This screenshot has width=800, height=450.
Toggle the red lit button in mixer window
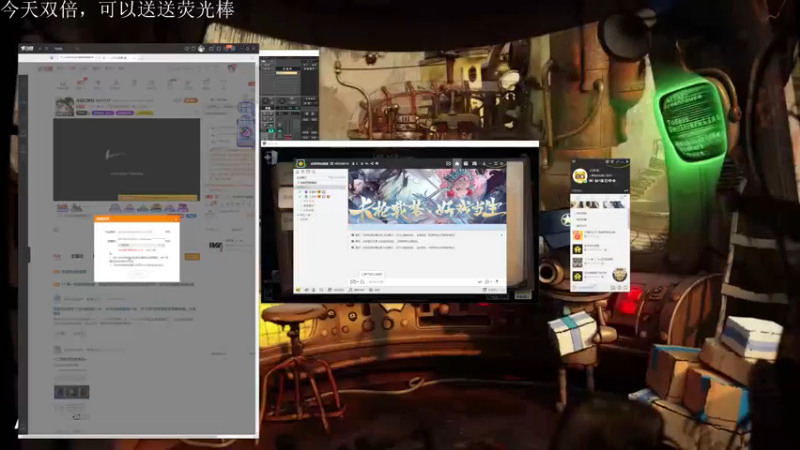pyautogui.click(x=288, y=137)
